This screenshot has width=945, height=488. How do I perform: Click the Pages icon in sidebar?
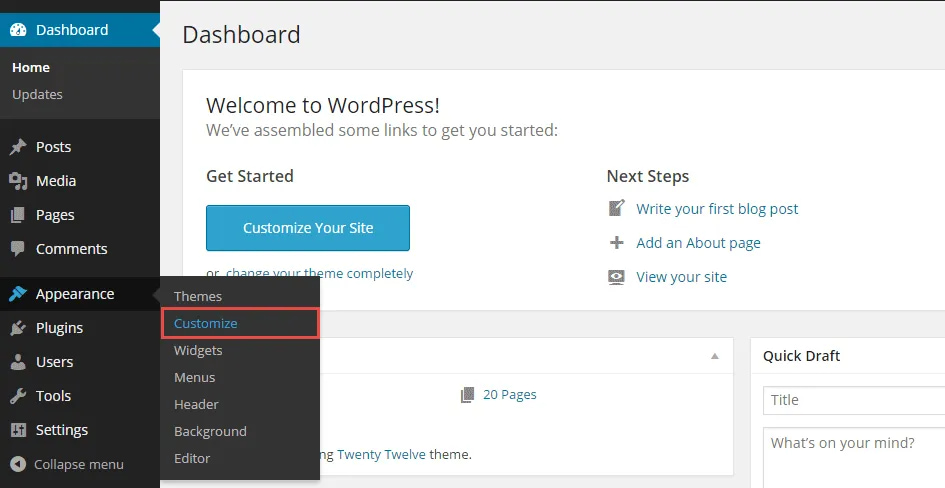18,215
